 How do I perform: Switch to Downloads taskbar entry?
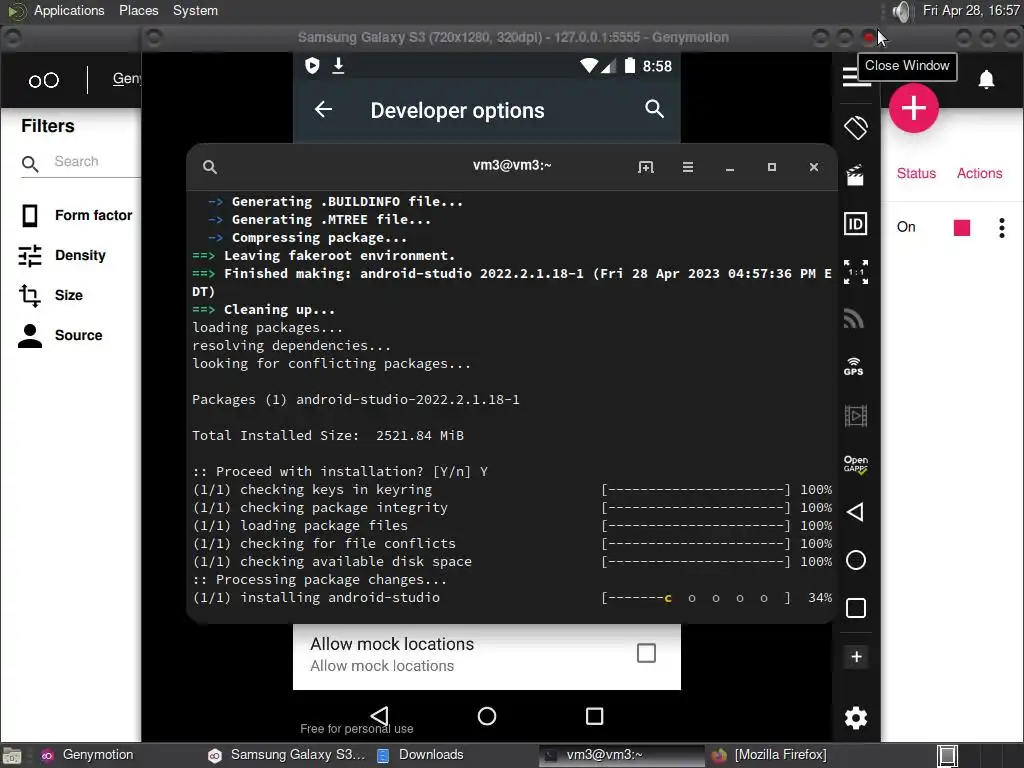[x=420, y=755]
